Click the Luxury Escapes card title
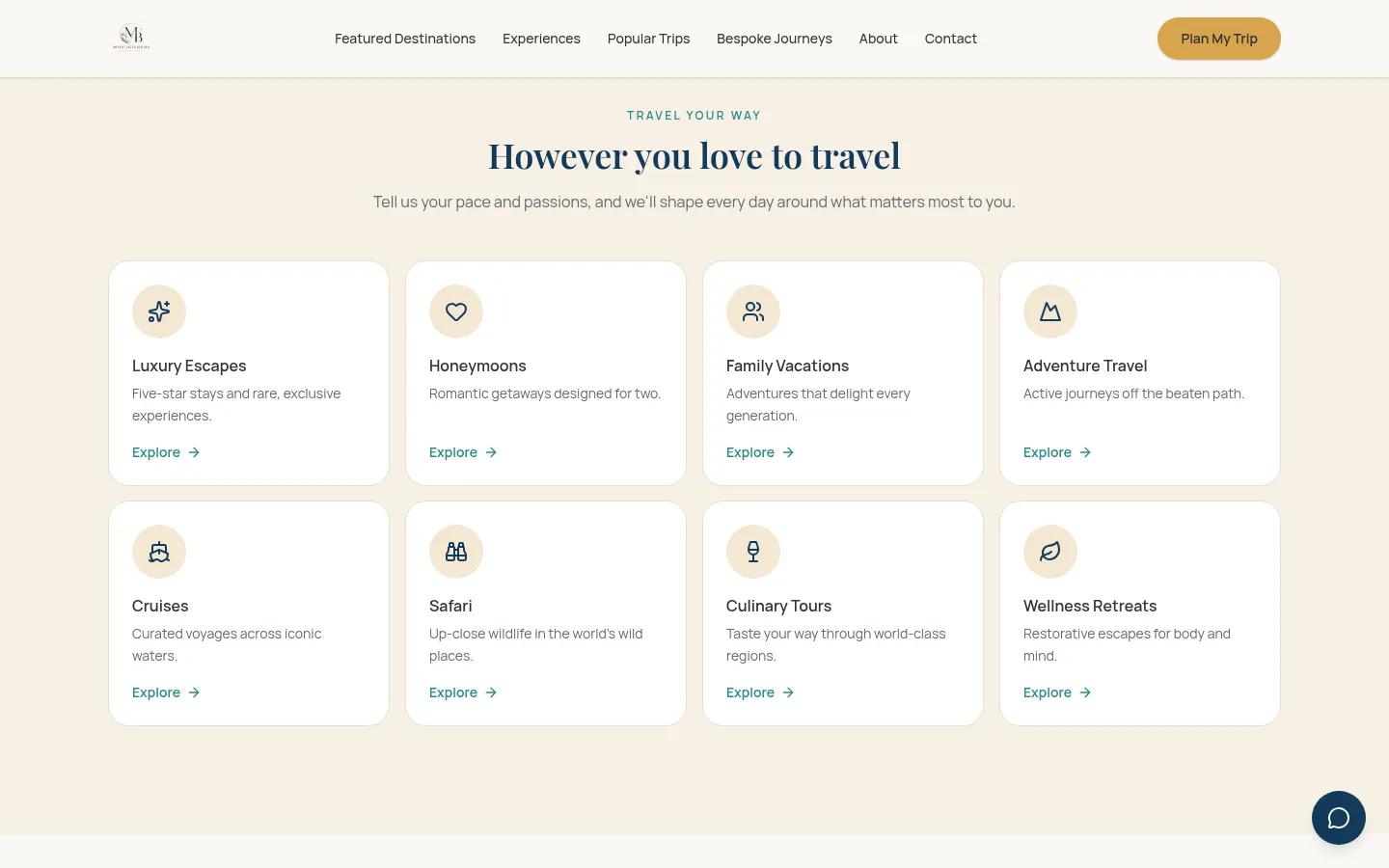The image size is (1389, 868). click(x=189, y=366)
